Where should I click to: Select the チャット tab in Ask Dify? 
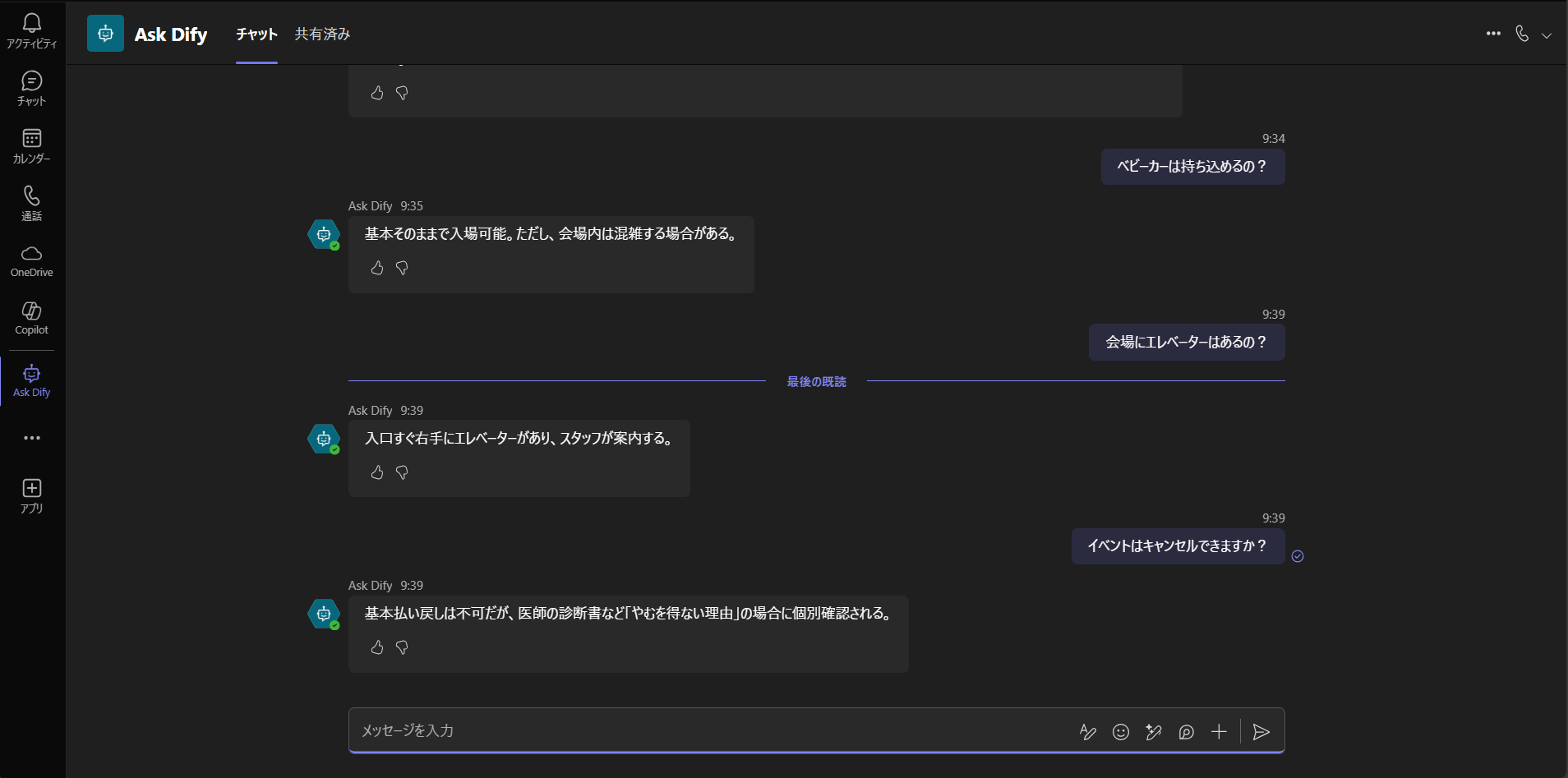(x=256, y=35)
